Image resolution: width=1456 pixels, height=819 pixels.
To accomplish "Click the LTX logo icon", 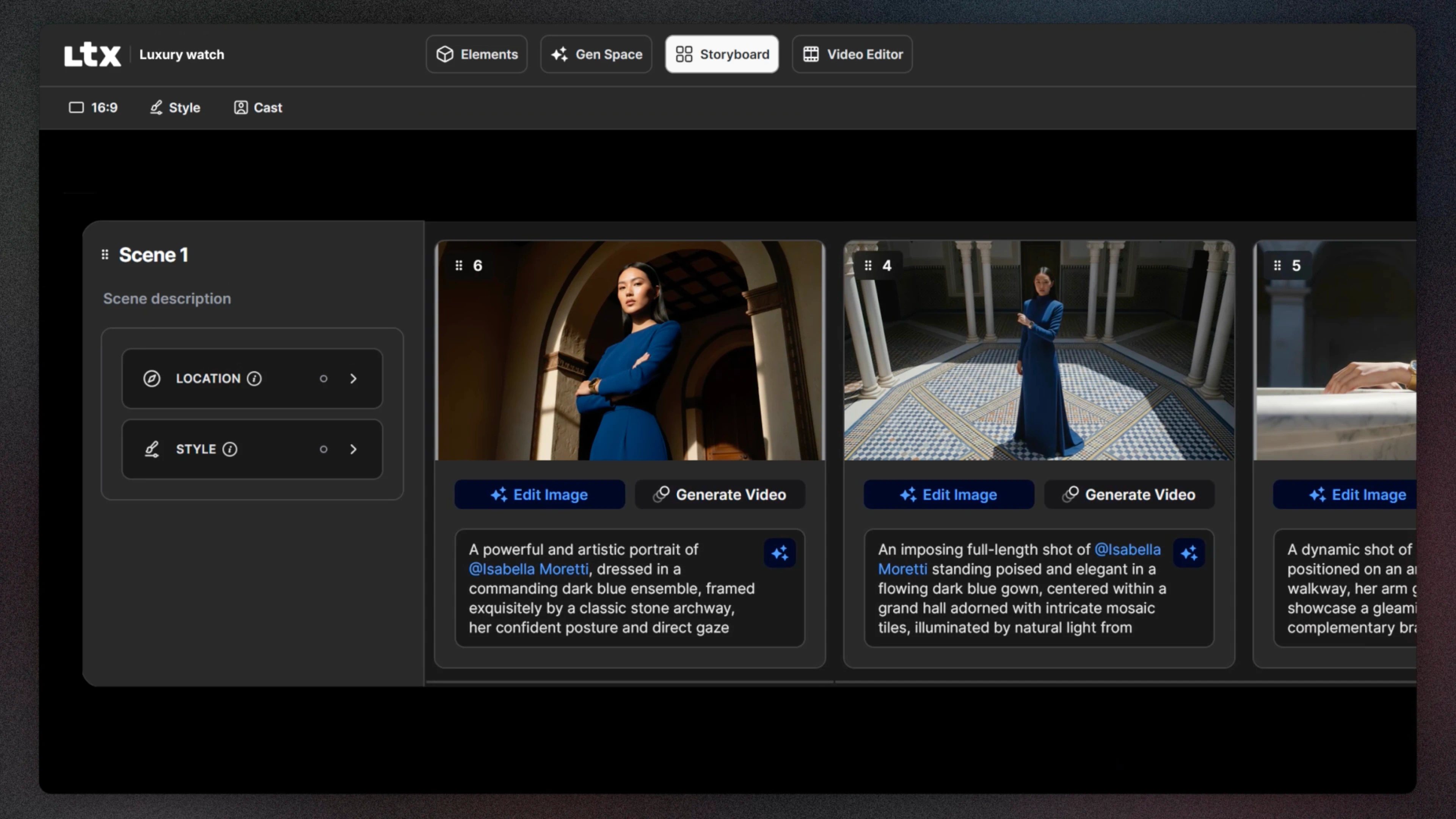I will 92,54.
